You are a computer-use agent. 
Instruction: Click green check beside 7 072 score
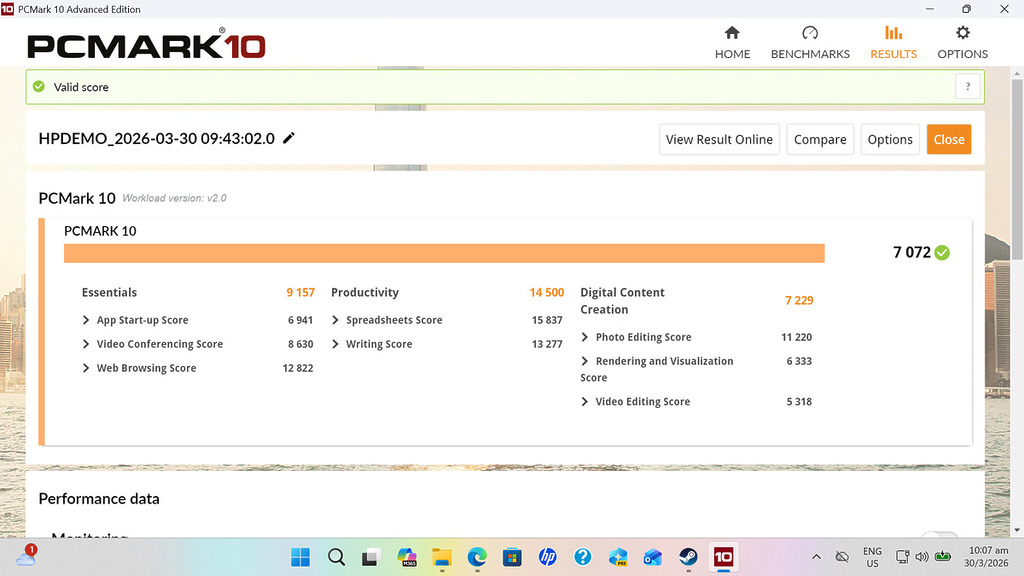[942, 253]
